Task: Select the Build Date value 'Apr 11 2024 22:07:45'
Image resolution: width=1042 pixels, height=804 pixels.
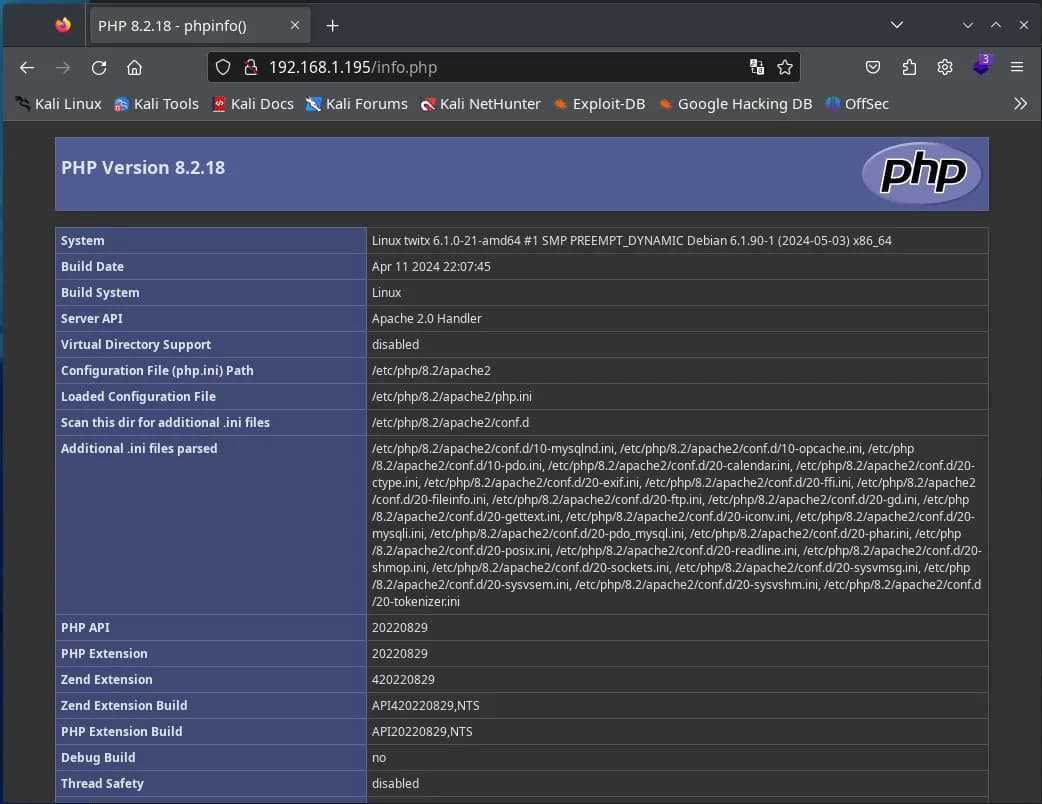Action: coord(431,266)
